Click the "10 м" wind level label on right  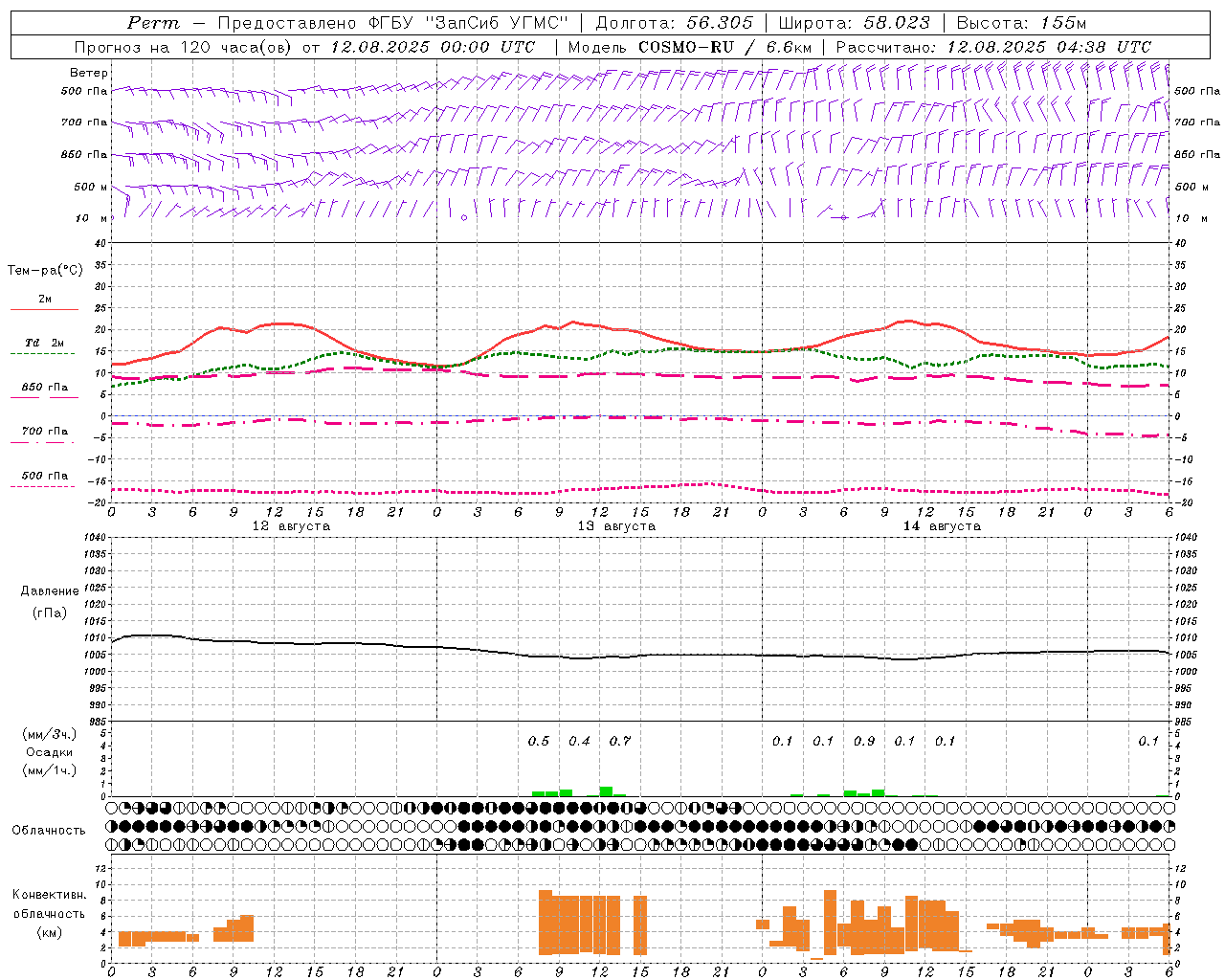coord(1190,218)
